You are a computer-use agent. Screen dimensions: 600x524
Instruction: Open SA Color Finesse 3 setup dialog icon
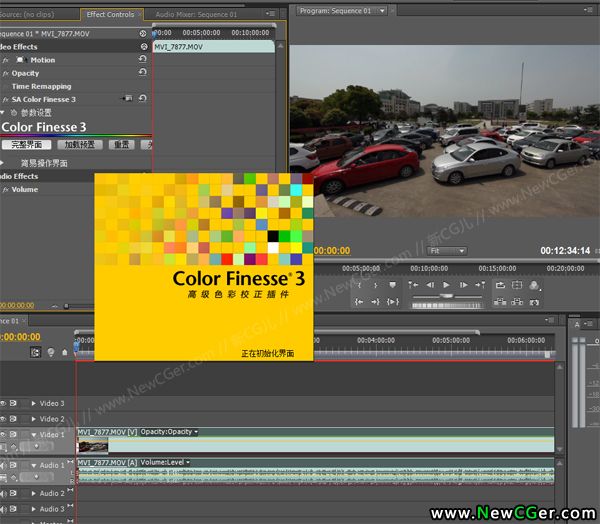128,98
